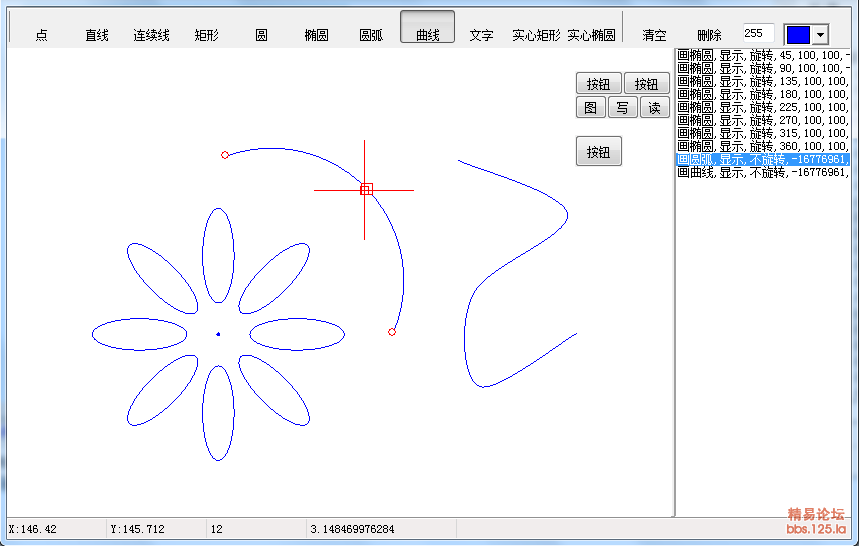Focus the input field showing 255
The image size is (859, 546).
tap(758, 33)
